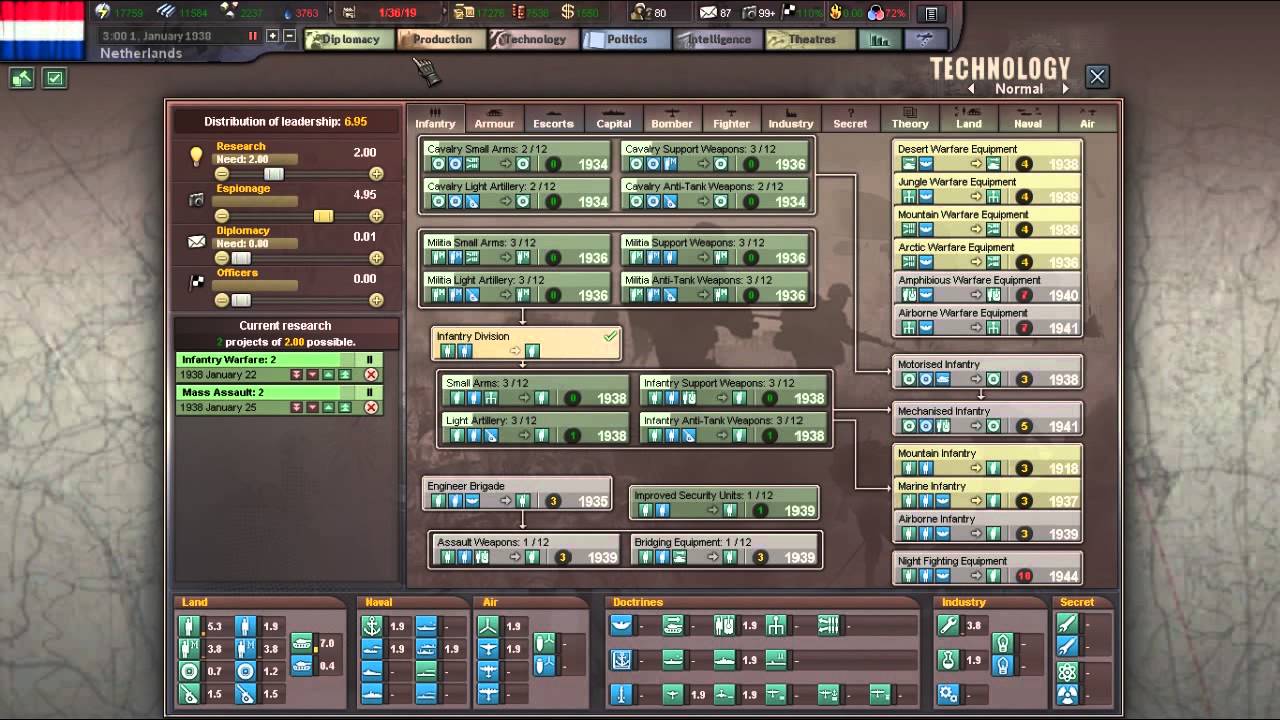Select Bridging Equipment technology
The height and width of the screenshot is (720, 1280).
(724, 550)
